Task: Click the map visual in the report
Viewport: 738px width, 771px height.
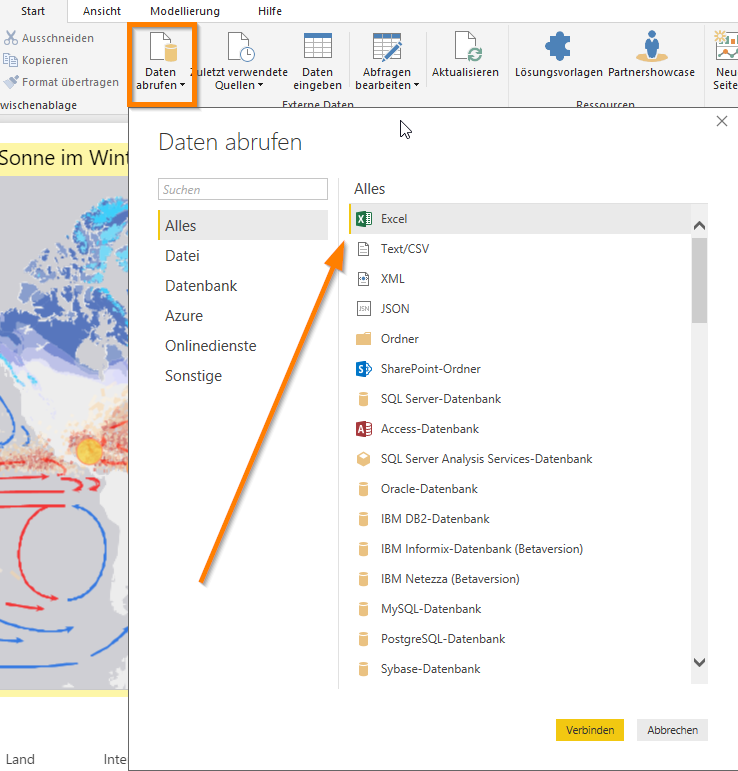Action: pos(64,433)
